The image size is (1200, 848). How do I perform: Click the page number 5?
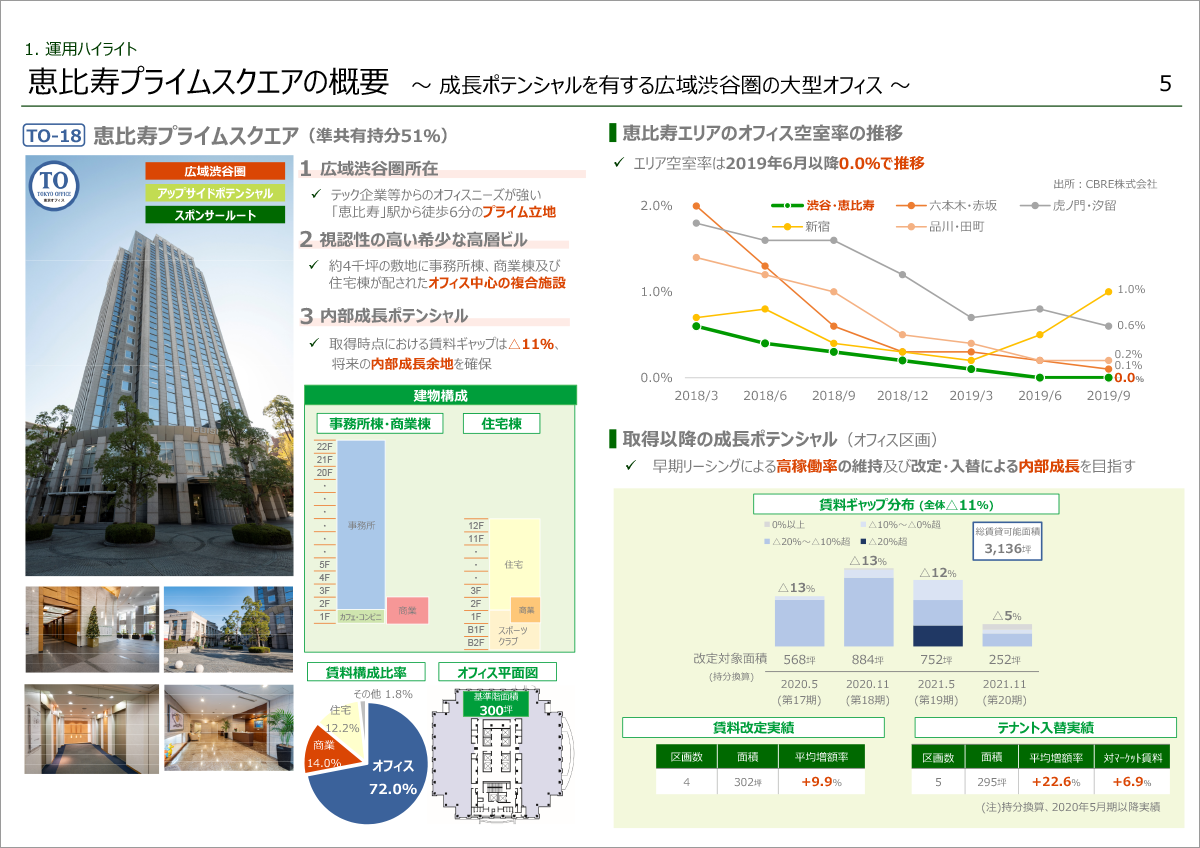[x=1165, y=84]
